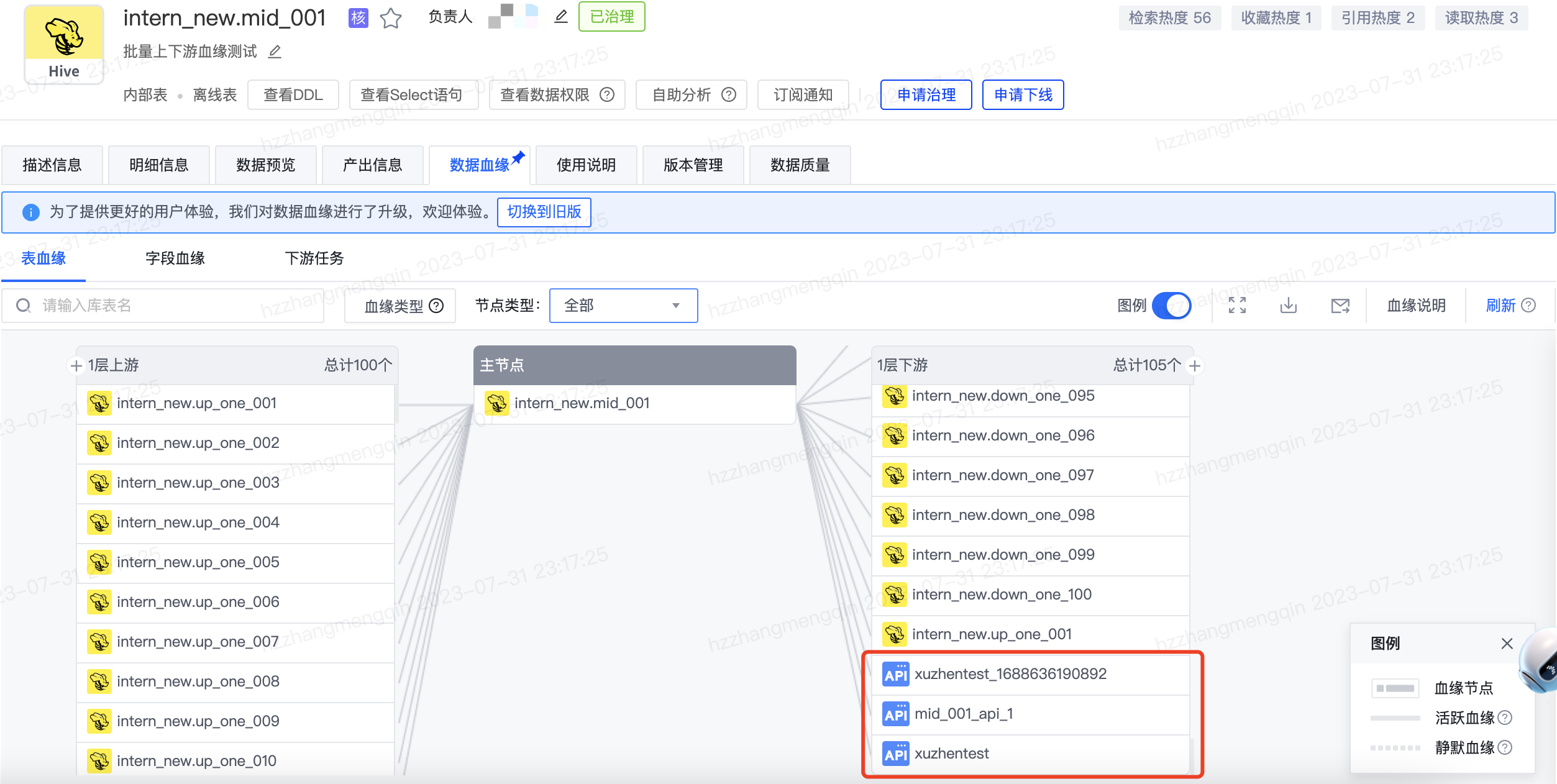Open the 节点类型 全部 dropdown

coord(623,306)
